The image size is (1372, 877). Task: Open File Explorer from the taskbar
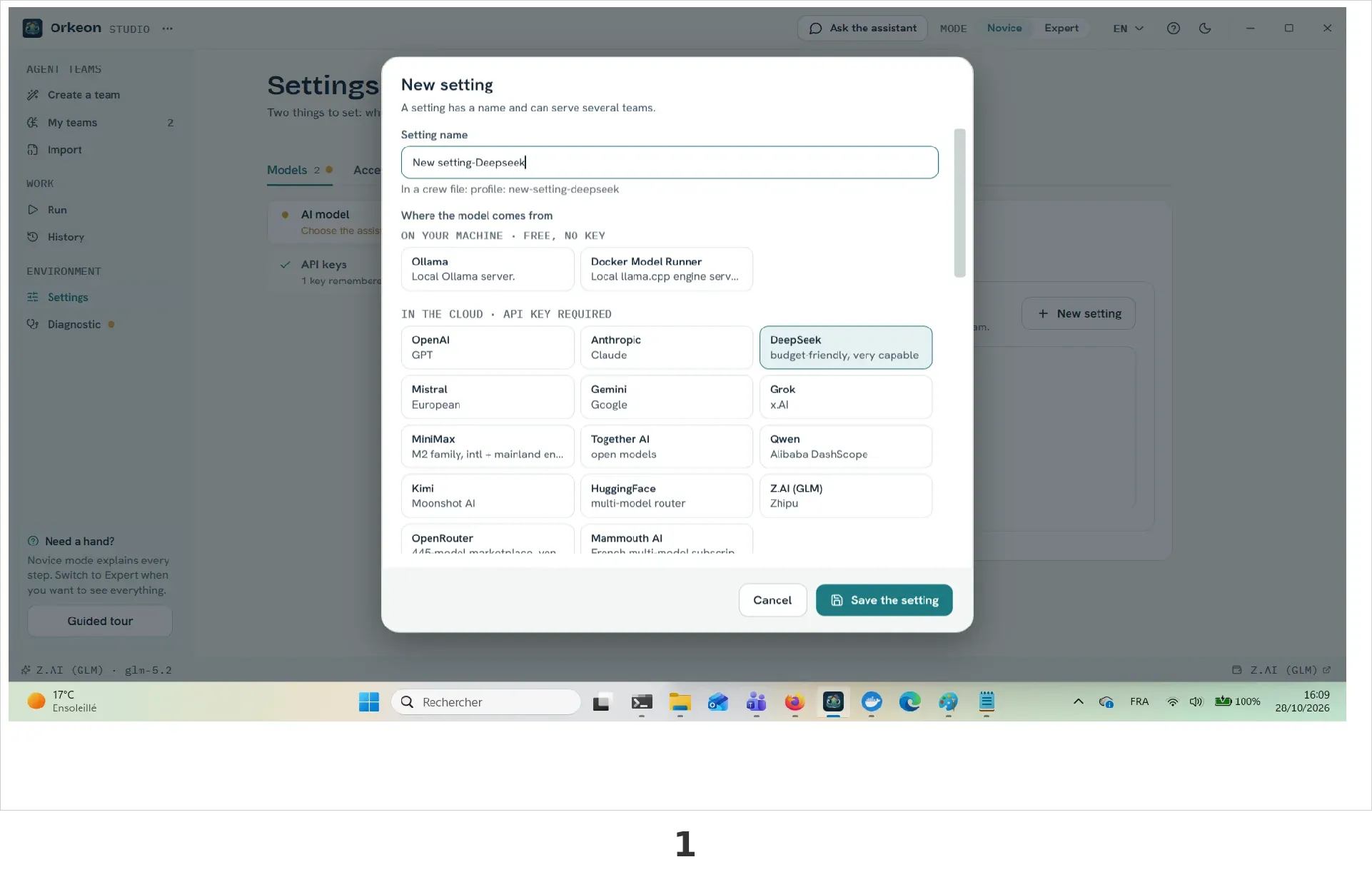680,702
